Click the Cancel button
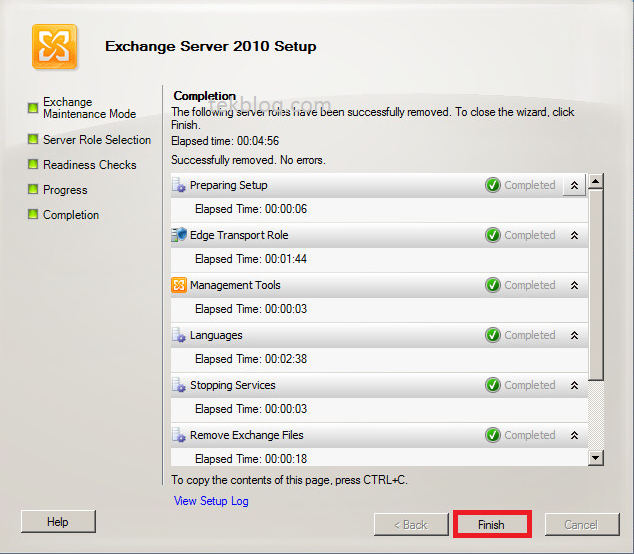 tap(582, 524)
